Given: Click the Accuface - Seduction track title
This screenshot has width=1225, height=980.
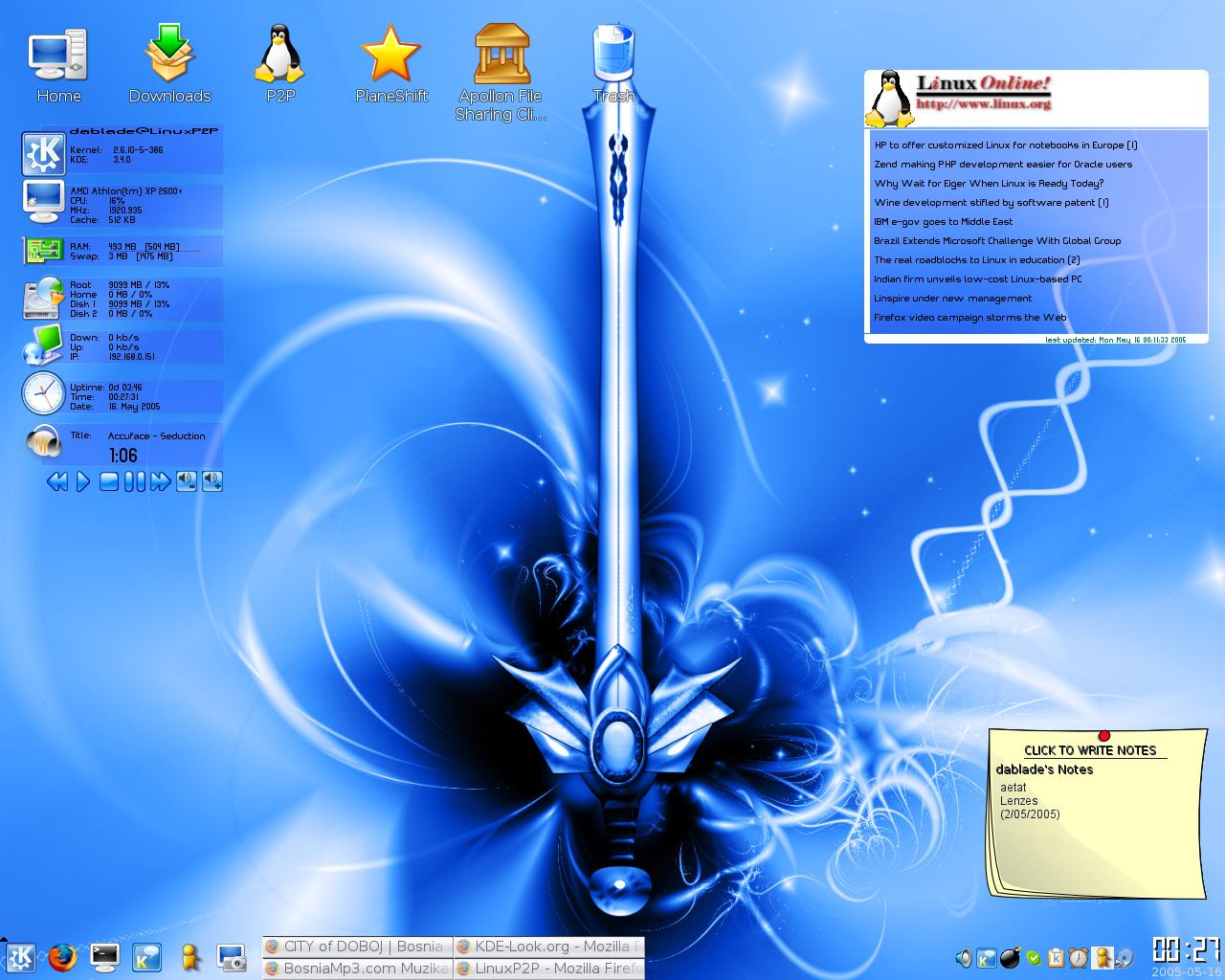Looking at the screenshot, I should (156, 436).
